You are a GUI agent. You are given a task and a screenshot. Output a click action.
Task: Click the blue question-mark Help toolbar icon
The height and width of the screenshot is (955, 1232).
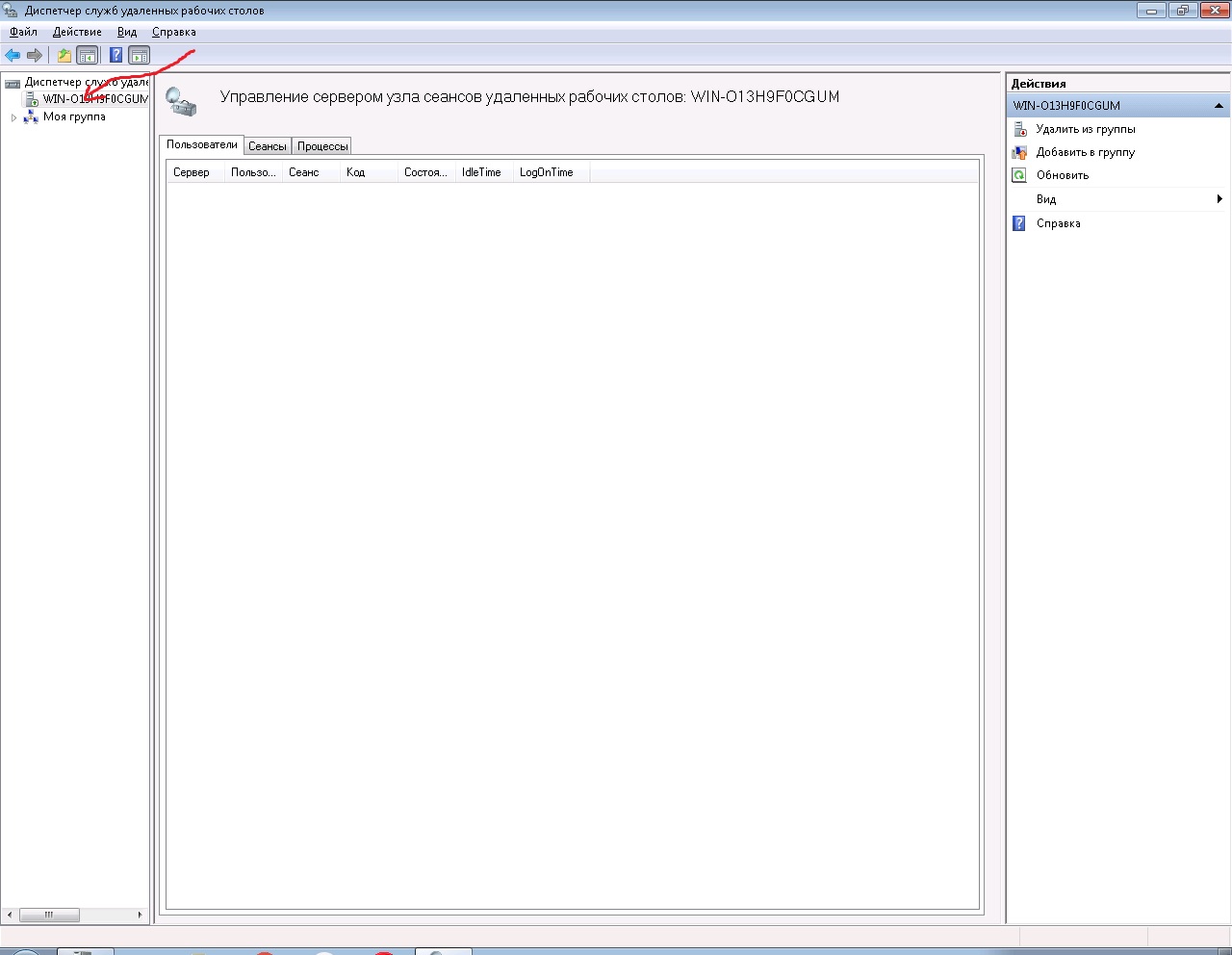pyautogui.click(x=115, y=55)
